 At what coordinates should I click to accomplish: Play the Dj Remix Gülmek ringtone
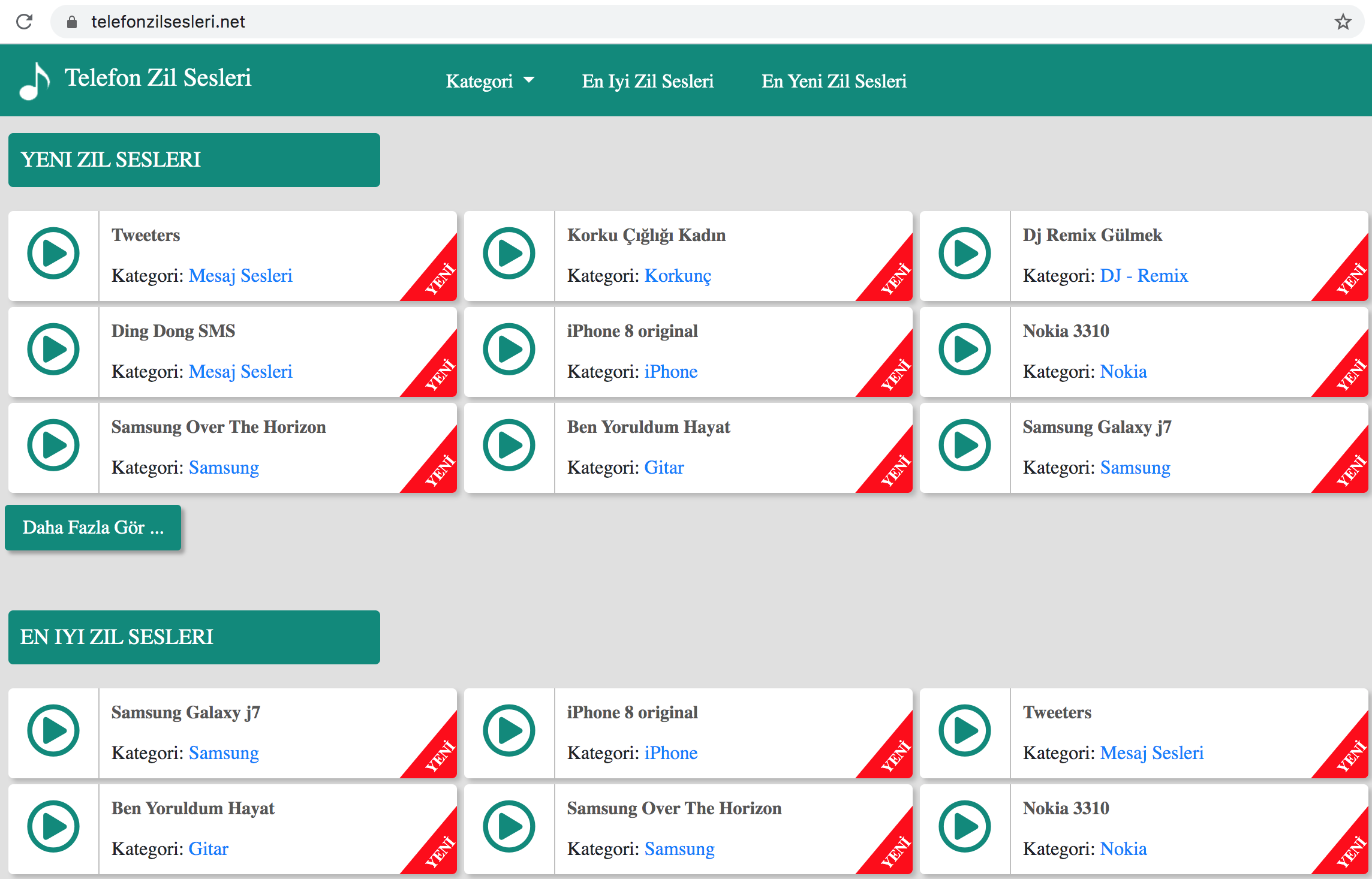click(965, 253)
